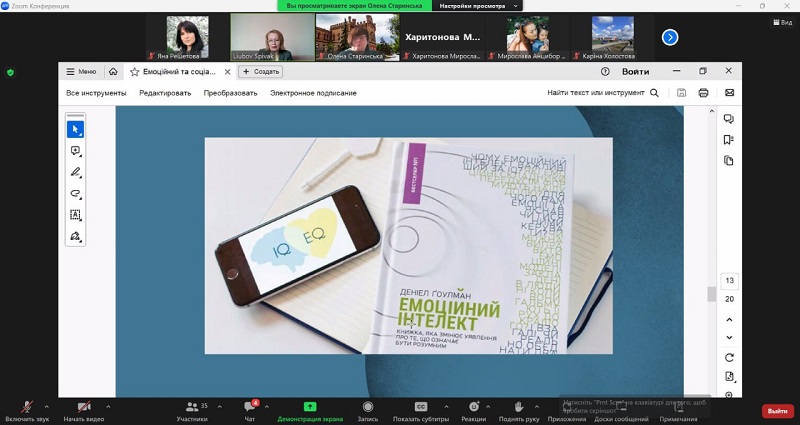Open the Меню hamburger menu
This screenshot has width=800, height=425.
82,72
